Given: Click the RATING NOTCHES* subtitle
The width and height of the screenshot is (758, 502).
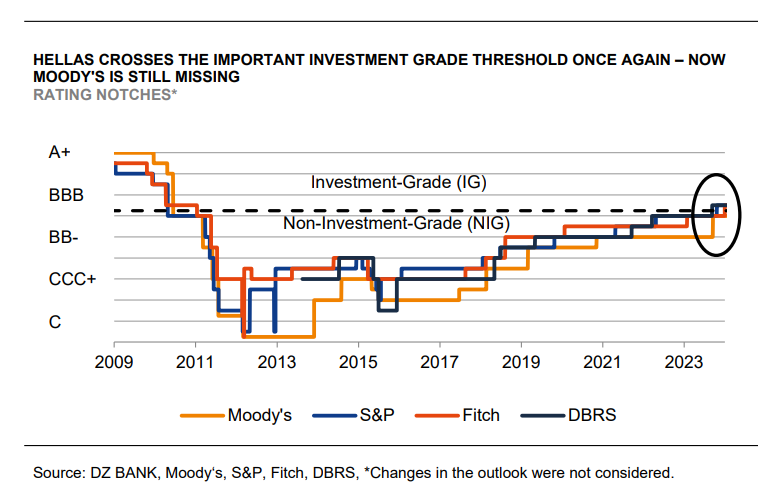Looking at the screenshot, I should click(x=105, y=94).
